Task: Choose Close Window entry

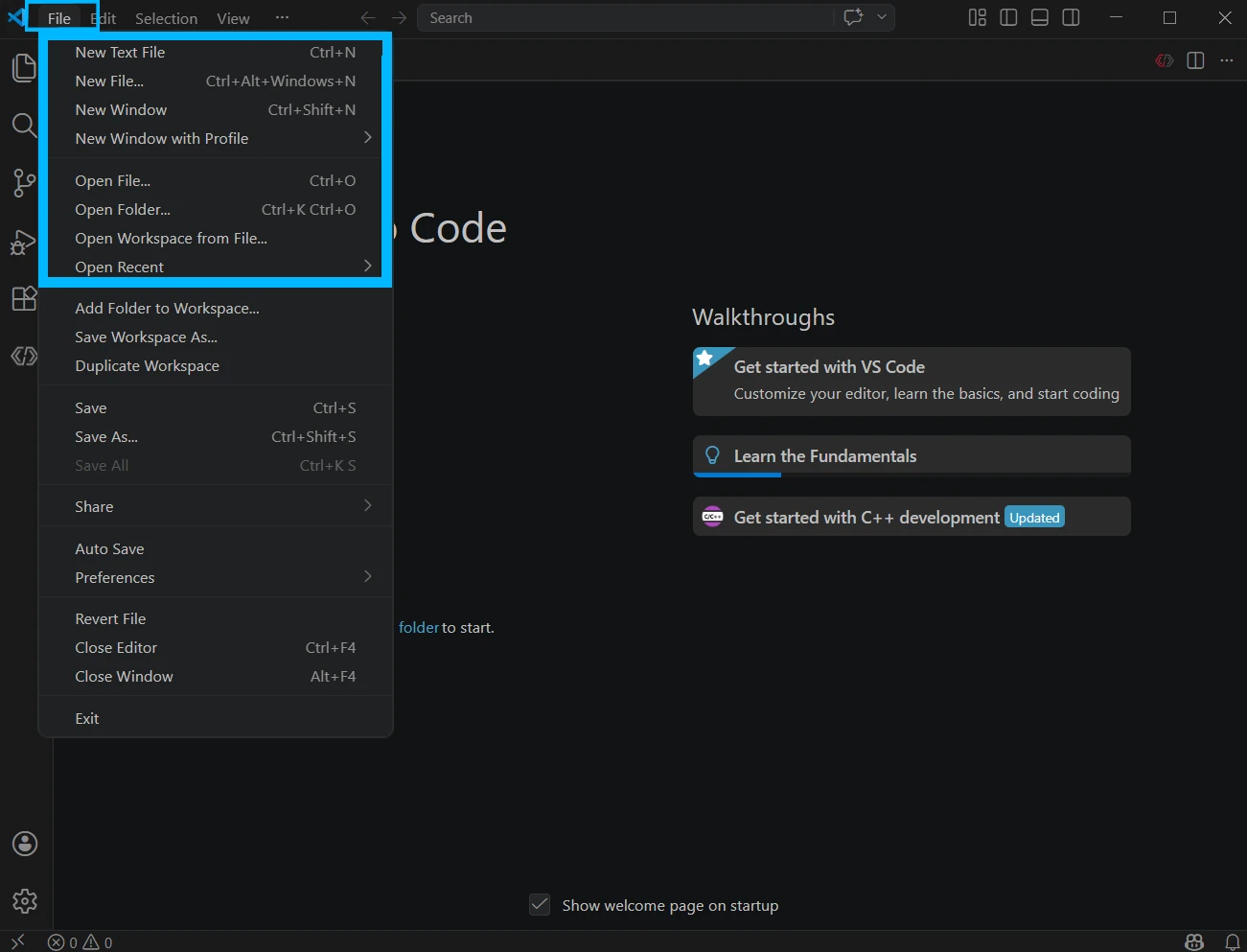Action: pos(216,676)
